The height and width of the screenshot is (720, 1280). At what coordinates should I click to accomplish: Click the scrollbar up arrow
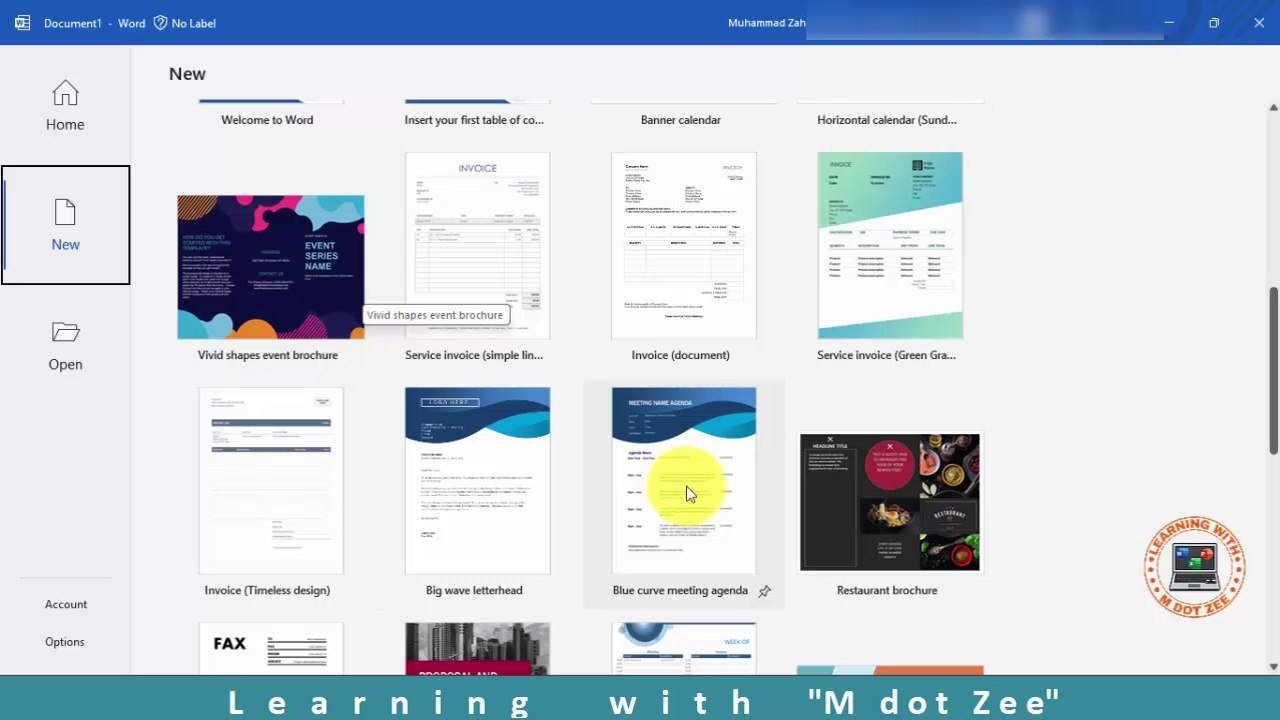[1273, 107]
